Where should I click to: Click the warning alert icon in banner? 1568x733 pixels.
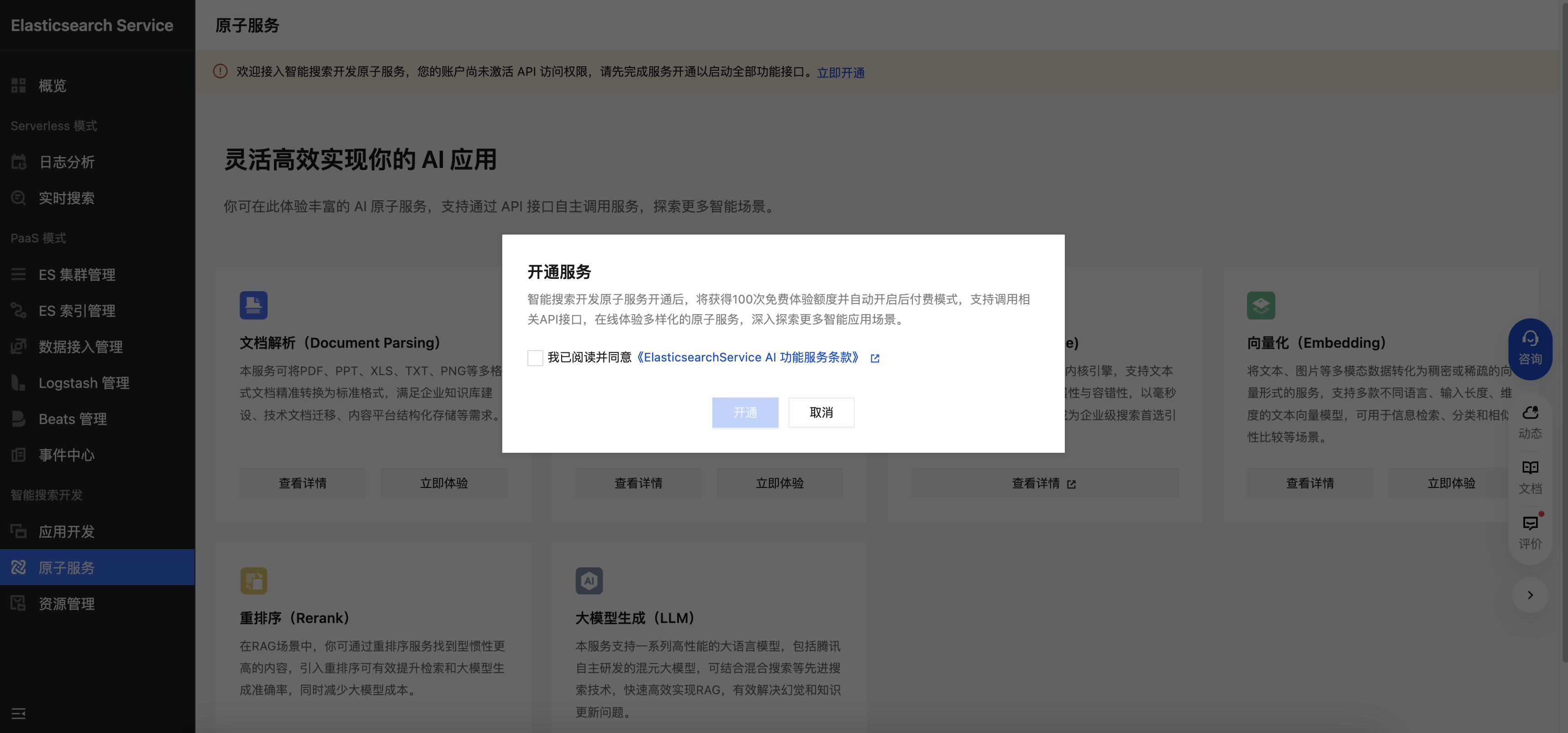(x=221, y=71)
